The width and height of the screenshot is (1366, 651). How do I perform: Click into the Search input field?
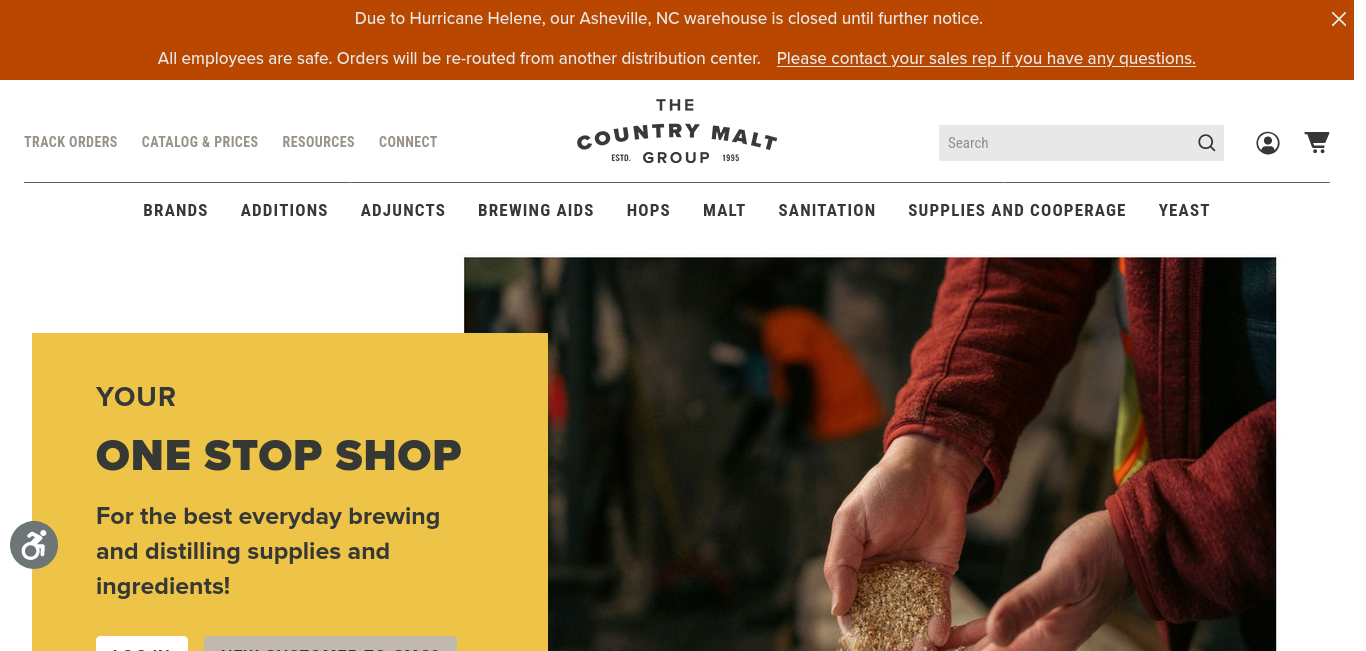point(1066,143)
